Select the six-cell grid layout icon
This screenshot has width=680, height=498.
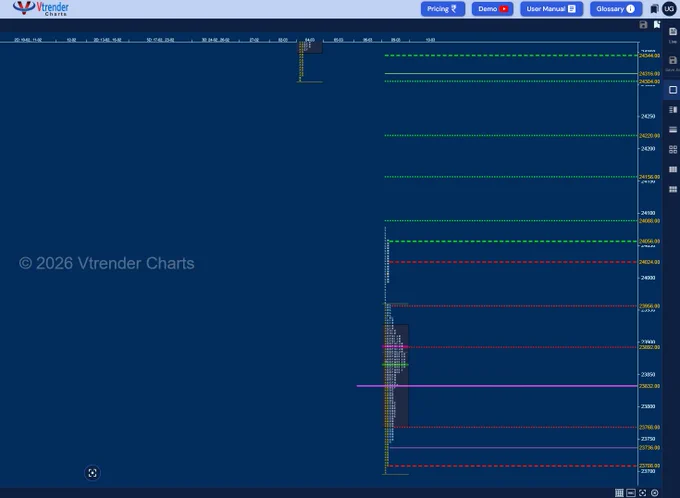673,189
